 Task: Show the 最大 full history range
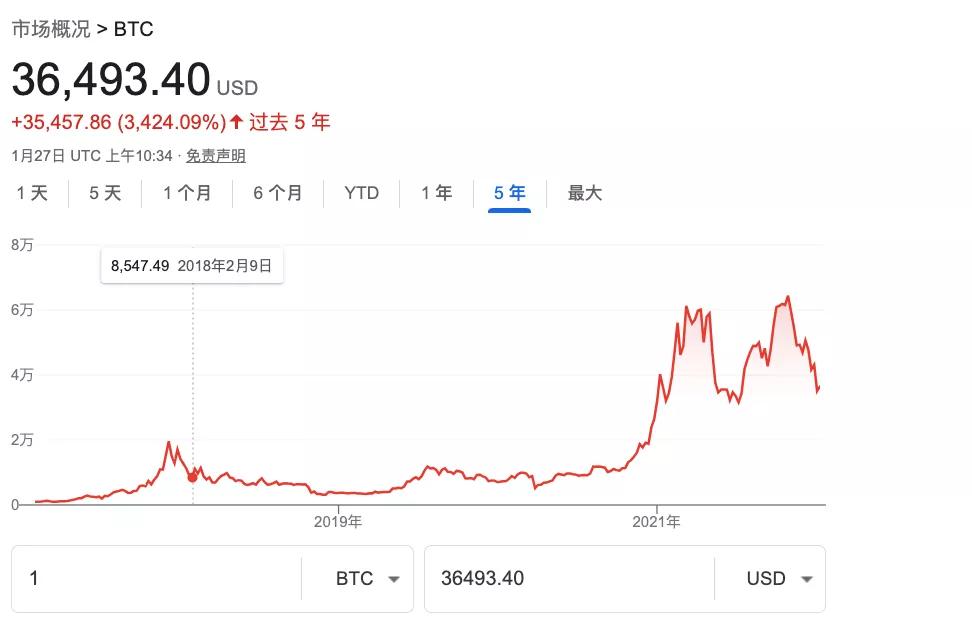point(585,193)
